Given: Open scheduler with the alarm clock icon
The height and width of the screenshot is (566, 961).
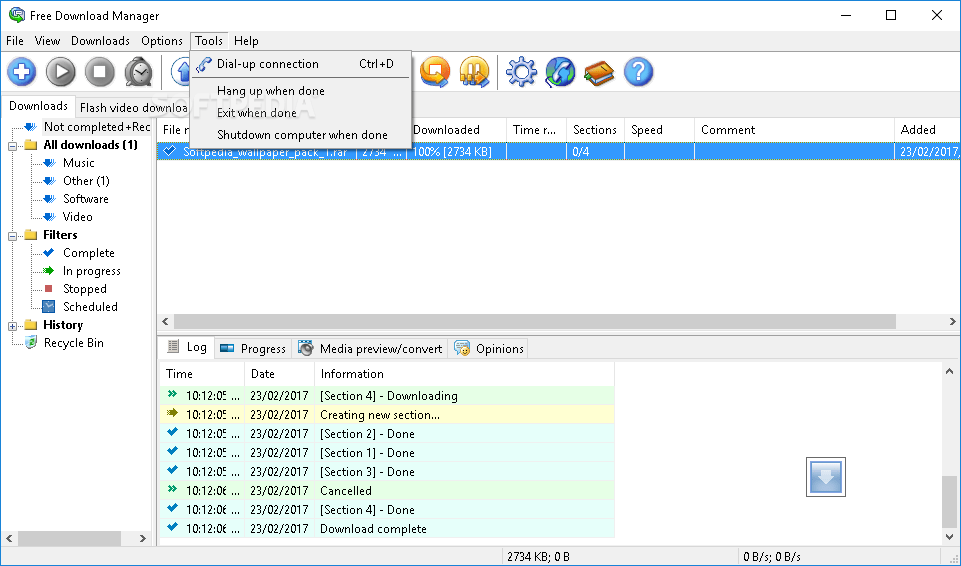Looking at the screenshot, I should [139, 72].
